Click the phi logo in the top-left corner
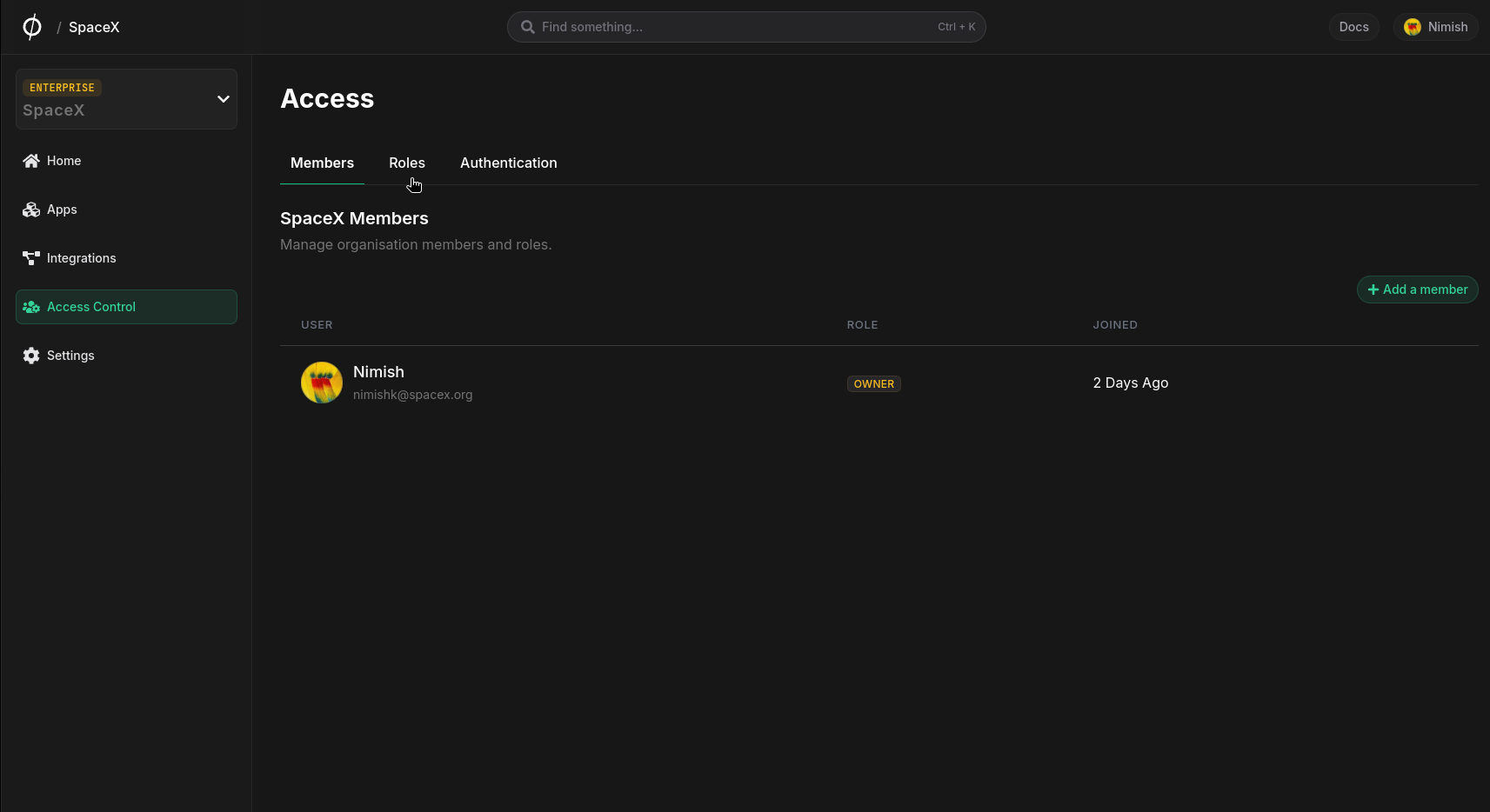This screenshot has width=1490, height=812. [x=32, y=26]
